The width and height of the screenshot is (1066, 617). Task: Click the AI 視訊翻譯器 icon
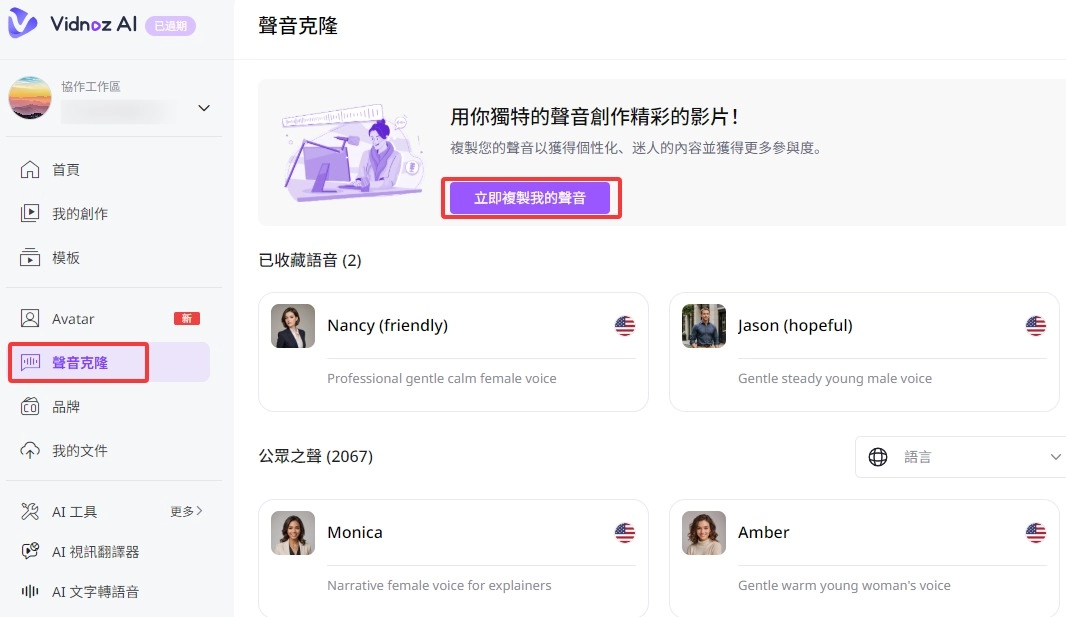click(31, 552)
